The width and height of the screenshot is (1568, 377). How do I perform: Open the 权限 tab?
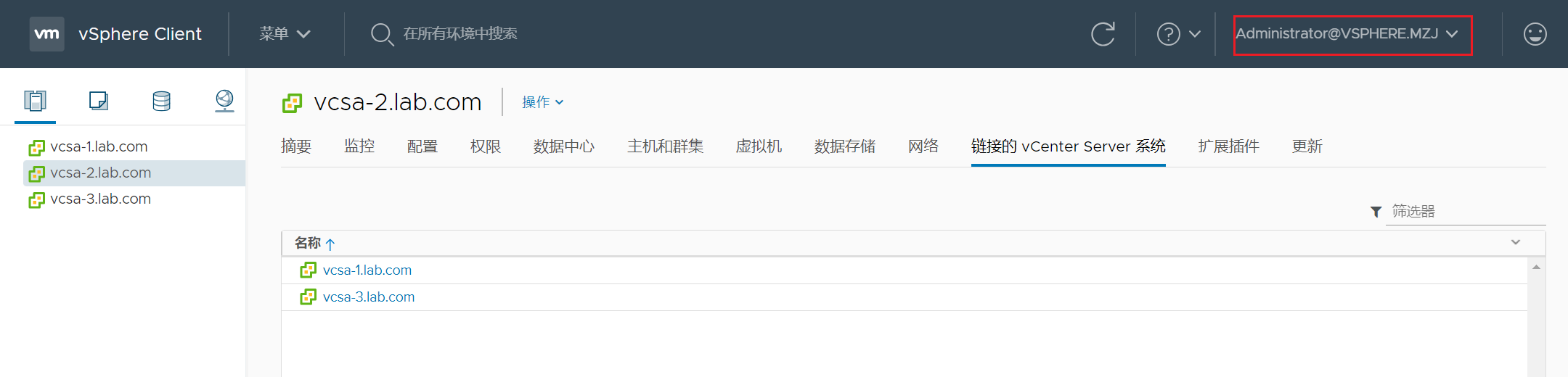(486, 146)
